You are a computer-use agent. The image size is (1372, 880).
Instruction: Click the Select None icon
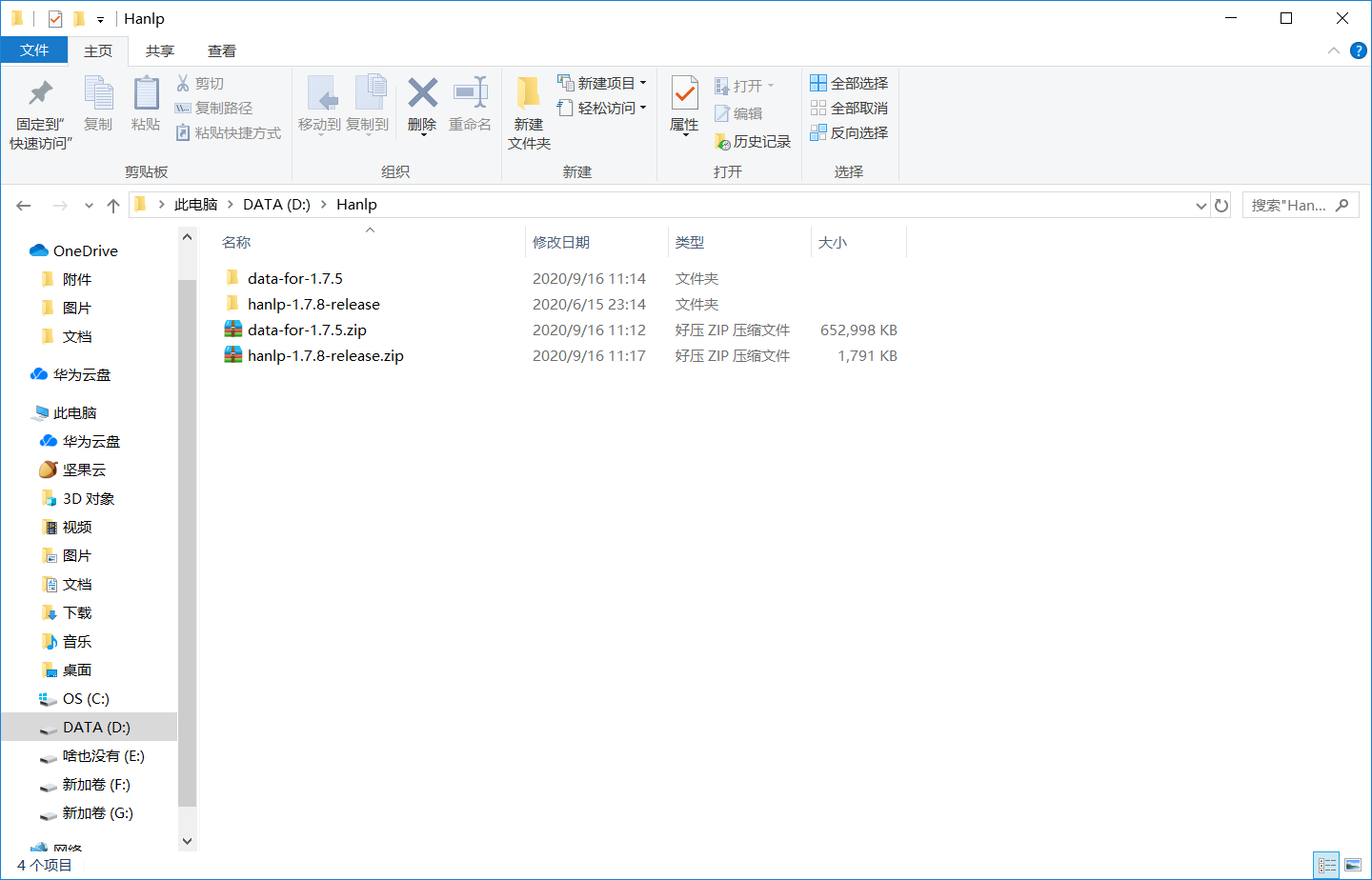(x=818, y=108)
